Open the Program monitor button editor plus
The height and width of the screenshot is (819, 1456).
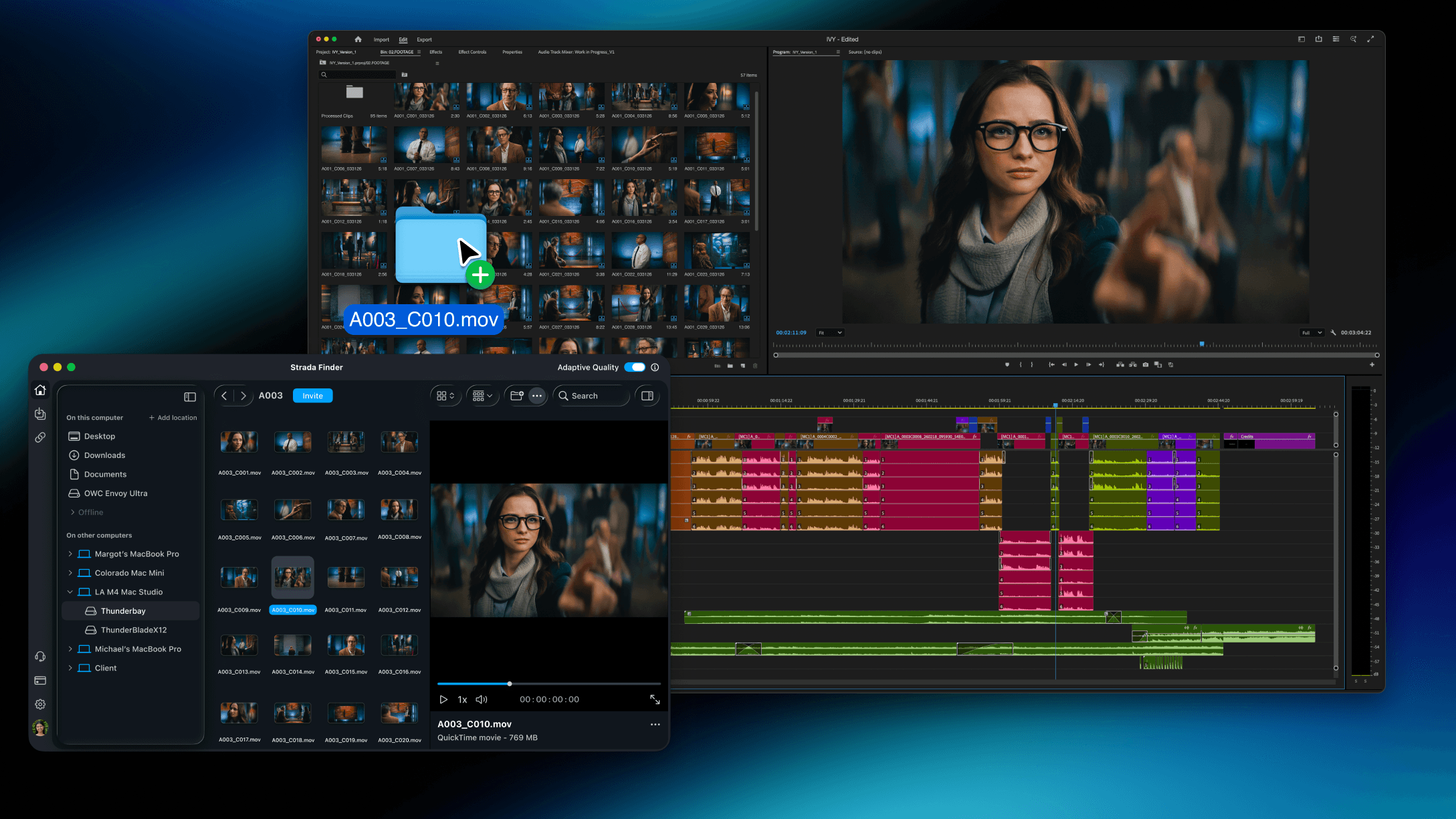(1372, 365)
